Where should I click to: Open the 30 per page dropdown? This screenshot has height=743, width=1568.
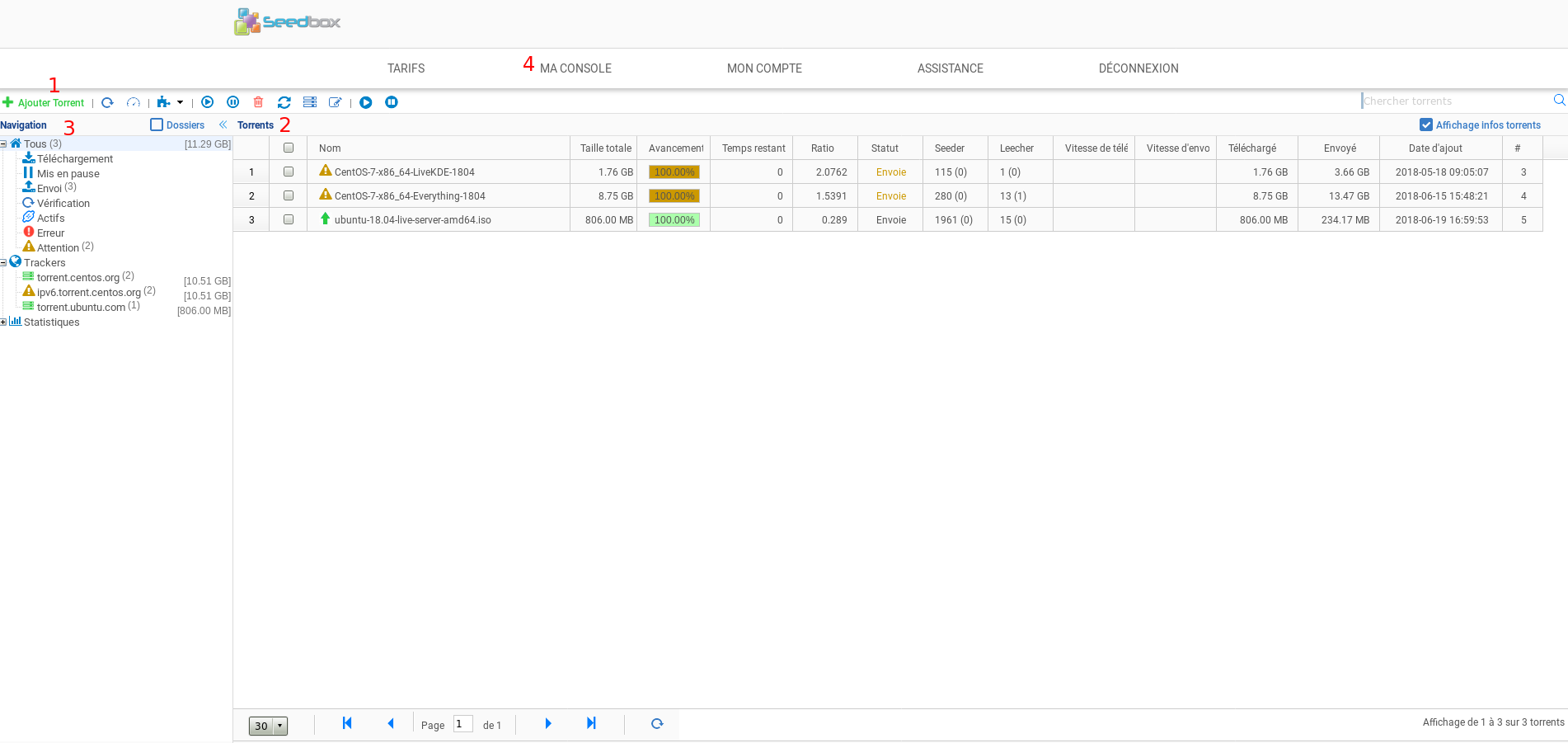click(x=268, y=726)
